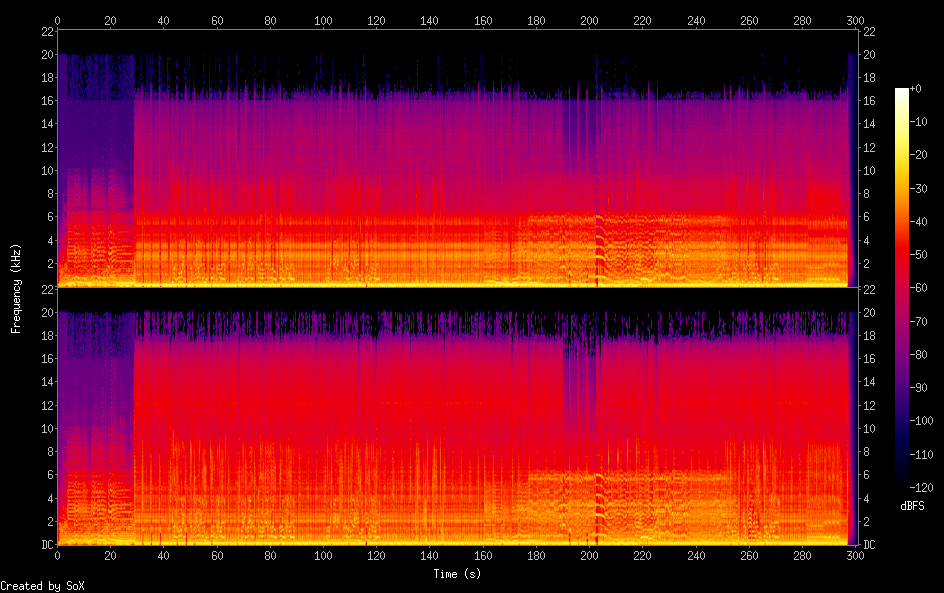Click the 22 kHz label at the top-left axis
This screenshot has width=944, height=593.
point(46,31)
